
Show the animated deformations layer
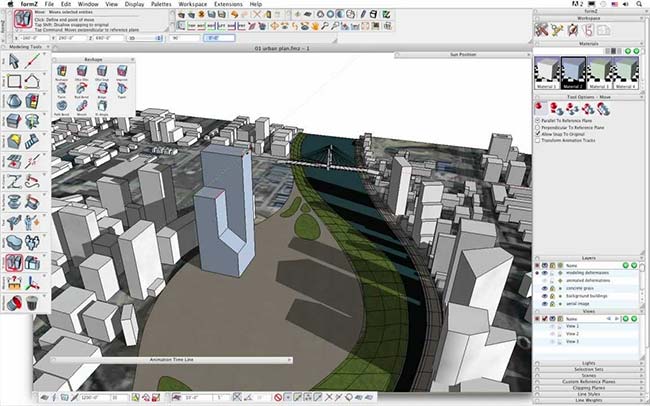545,280
